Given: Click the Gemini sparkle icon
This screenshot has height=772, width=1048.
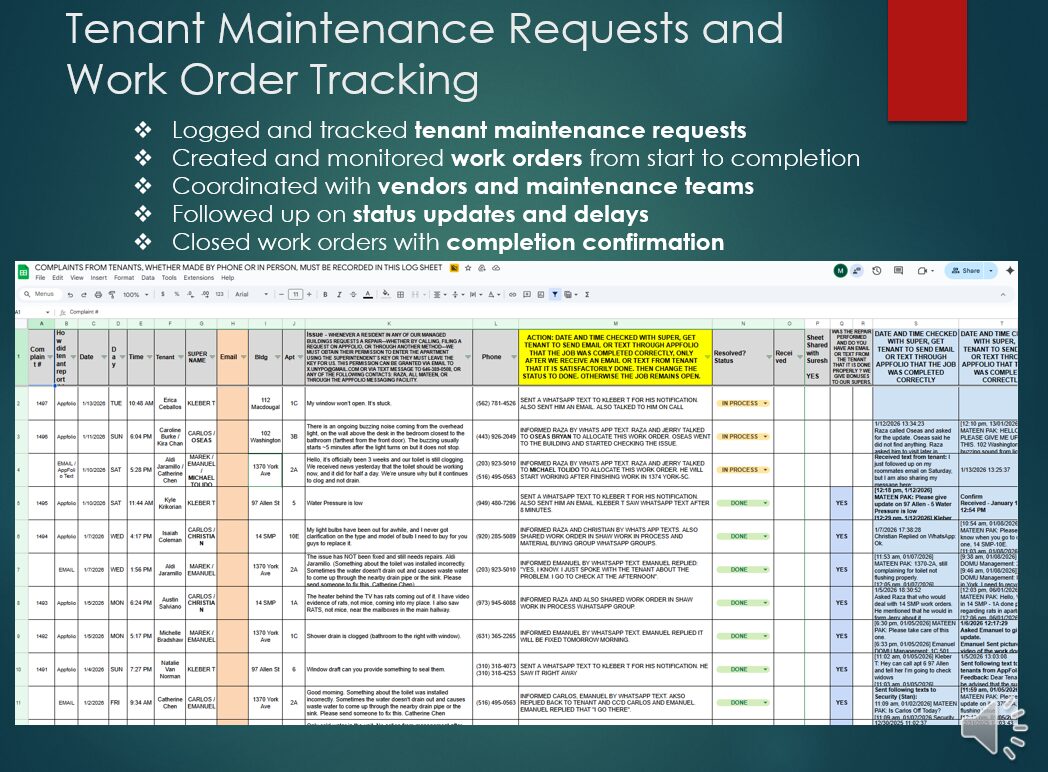Looking at the screenshot, I should (x=1010, y=271).
